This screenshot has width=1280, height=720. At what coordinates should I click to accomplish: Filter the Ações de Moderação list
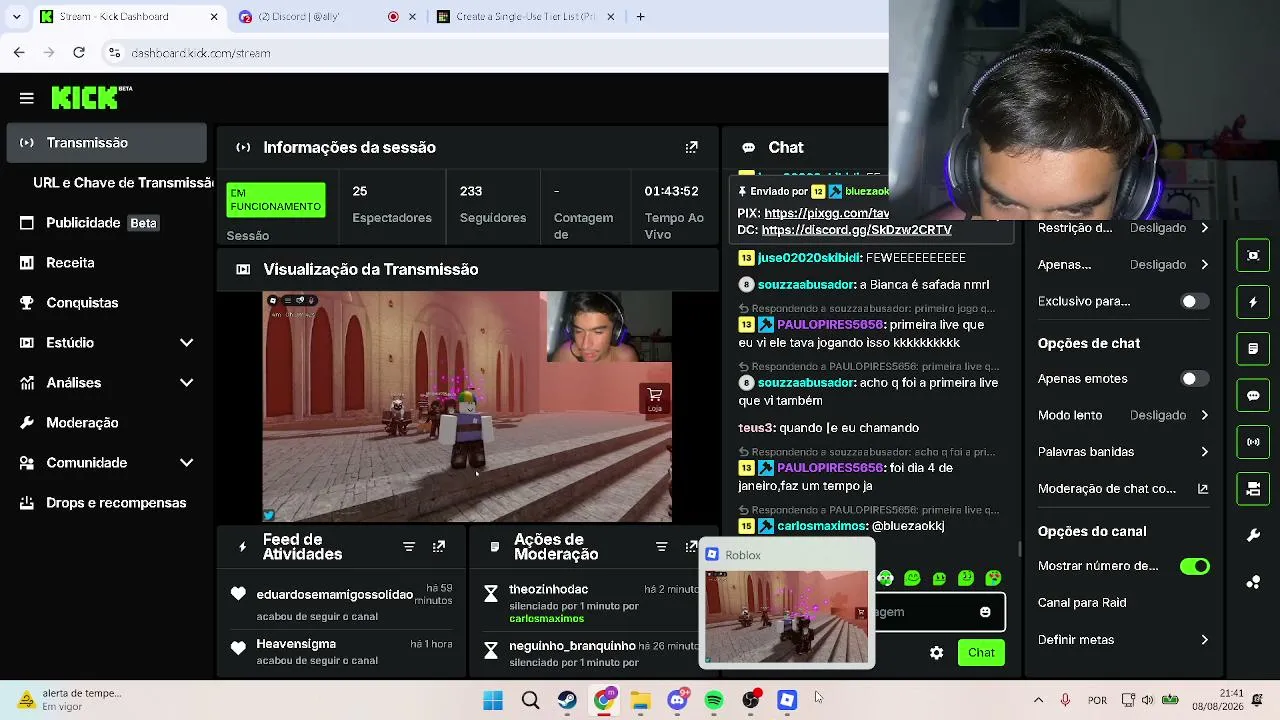point(661,547)
